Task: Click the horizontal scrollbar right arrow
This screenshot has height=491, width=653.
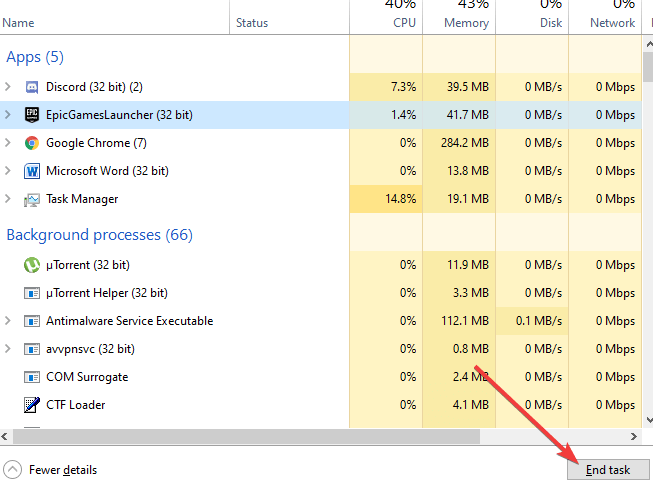Action: tap(632, 437)
